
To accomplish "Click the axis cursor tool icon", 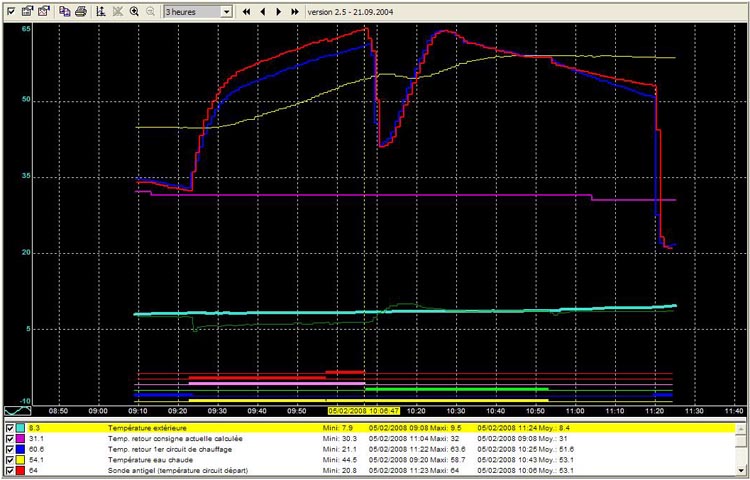I will 100,11.
